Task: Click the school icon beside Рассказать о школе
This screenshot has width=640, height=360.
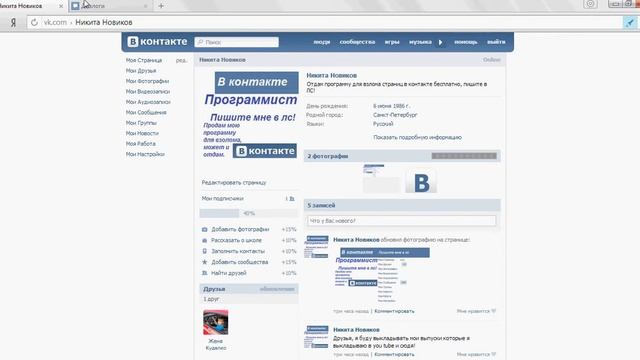Action: [204, 240]
